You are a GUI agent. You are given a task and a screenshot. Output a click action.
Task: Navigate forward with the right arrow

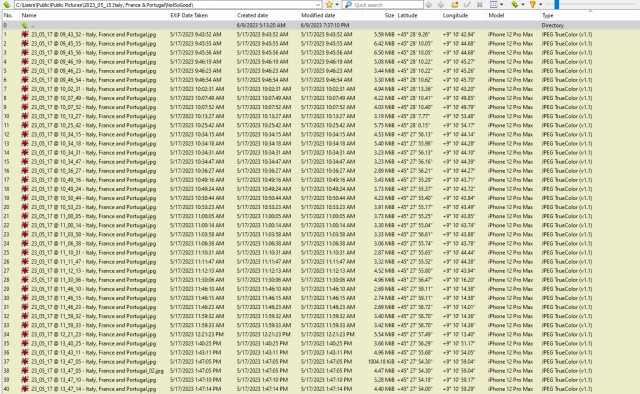click(x=441, y=5)
